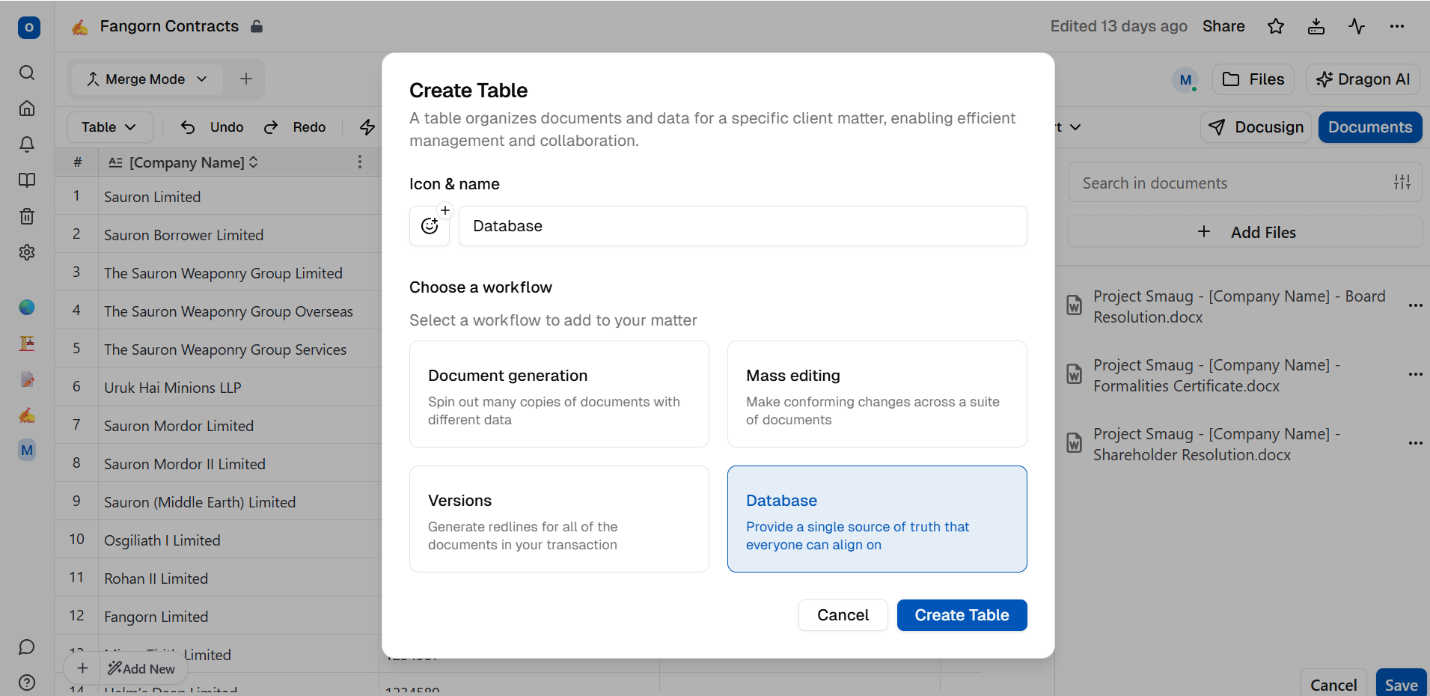This screenshot has height=696, width=1430.
Task: Open the Shareholder Resolution.docx document
Action: pos(1217,444)
